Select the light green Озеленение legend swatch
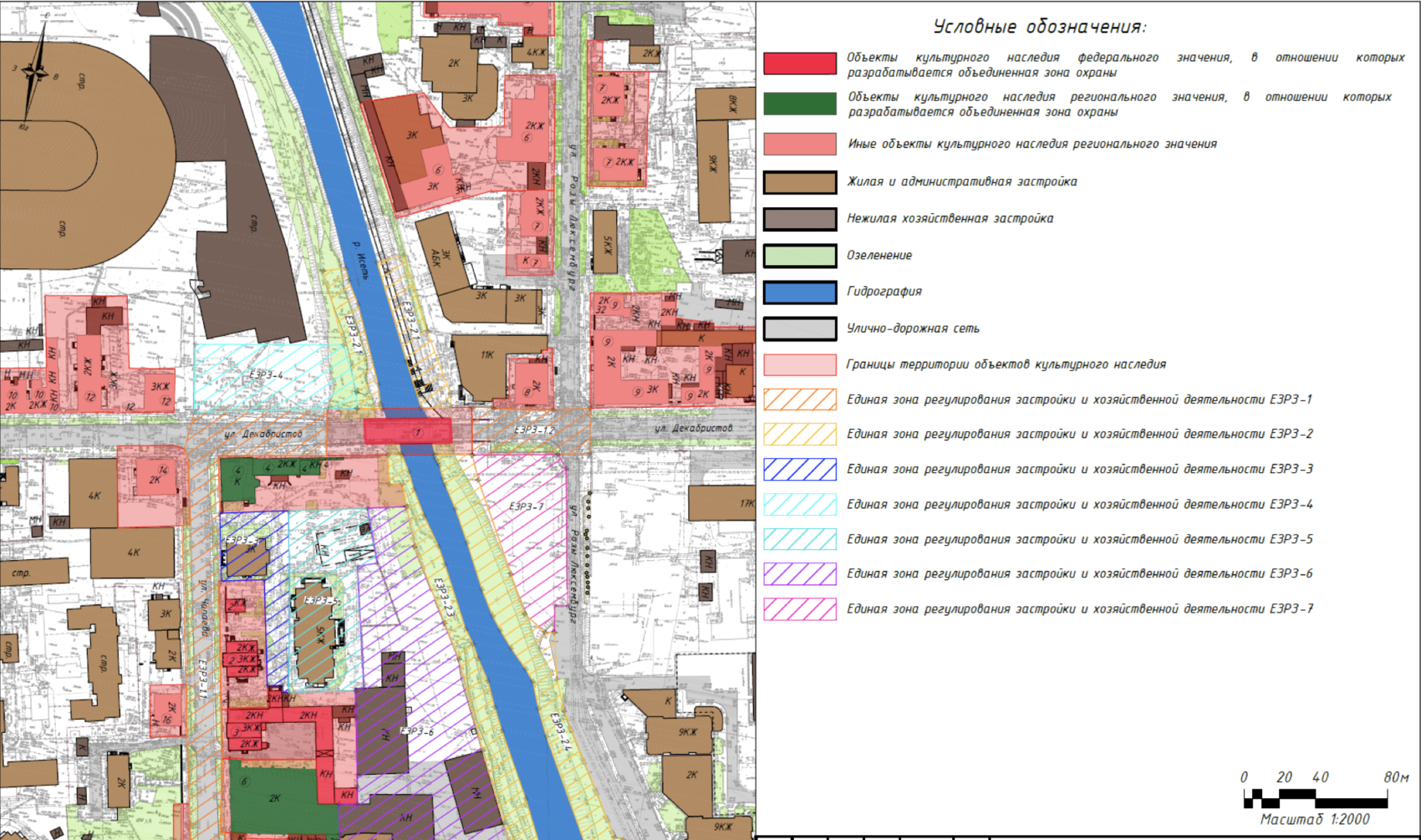This screenshot has height=840, width=1421. 799,256
